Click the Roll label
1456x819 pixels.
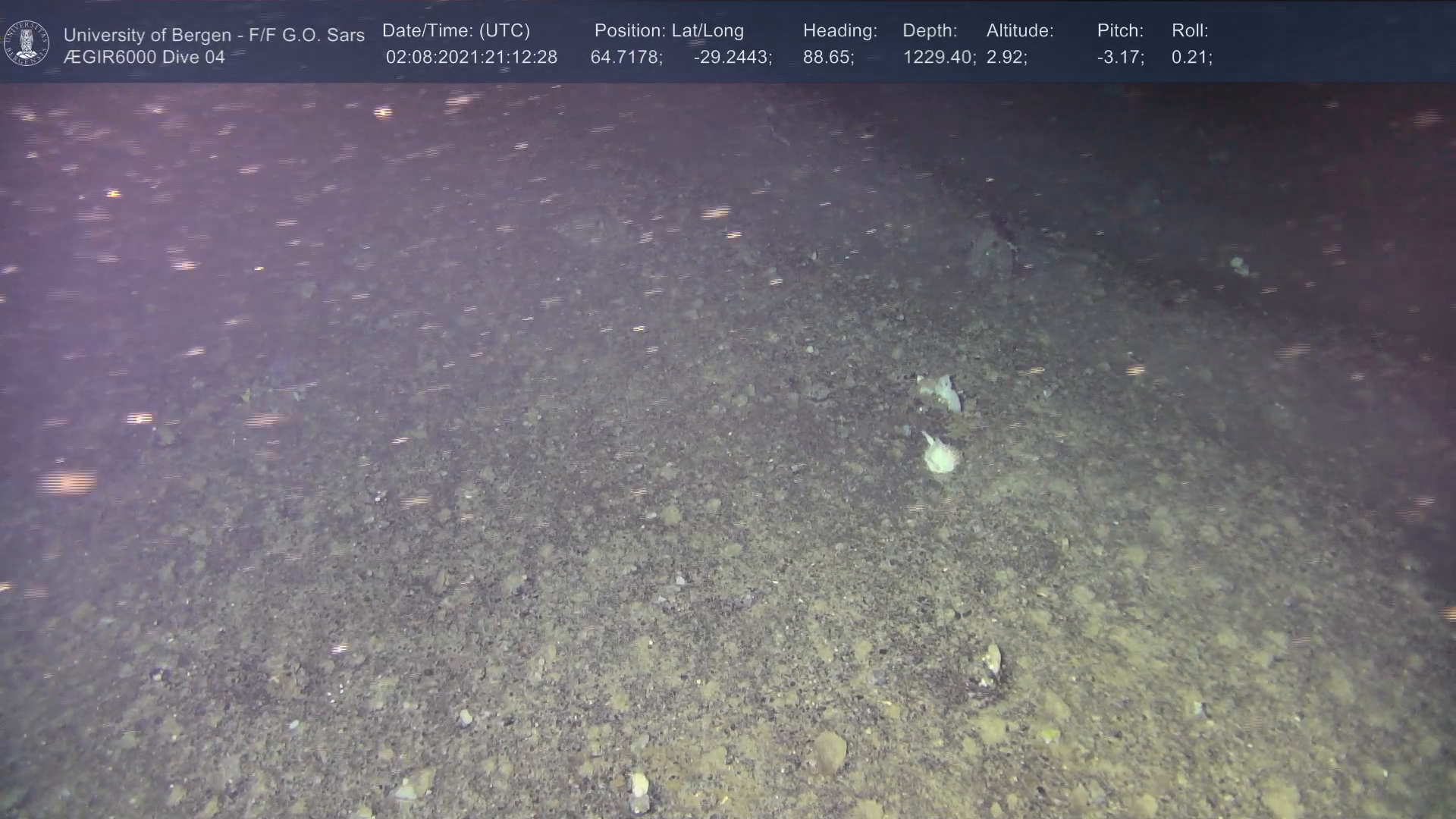point(1189,31)
